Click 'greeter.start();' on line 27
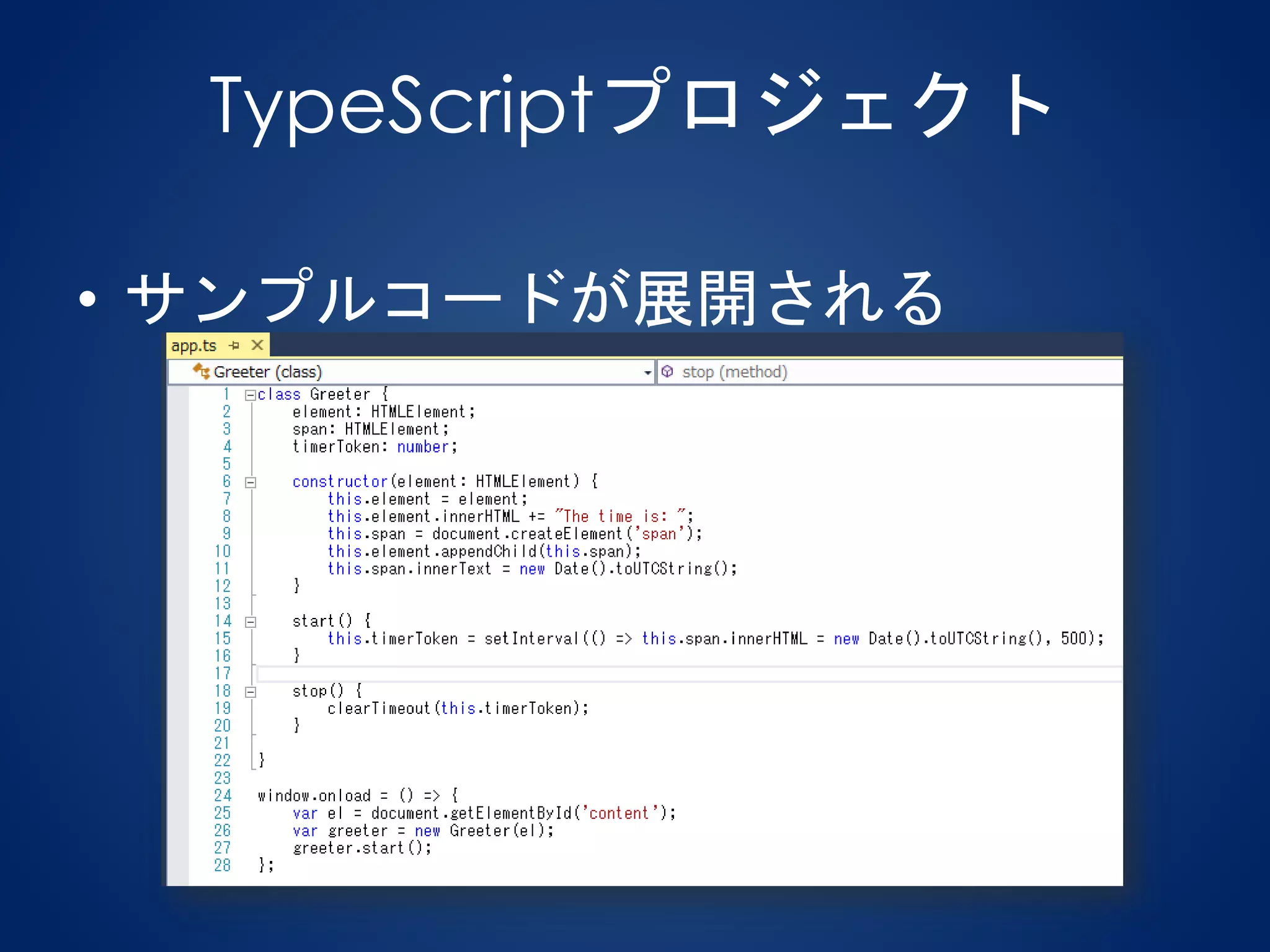 362,847
